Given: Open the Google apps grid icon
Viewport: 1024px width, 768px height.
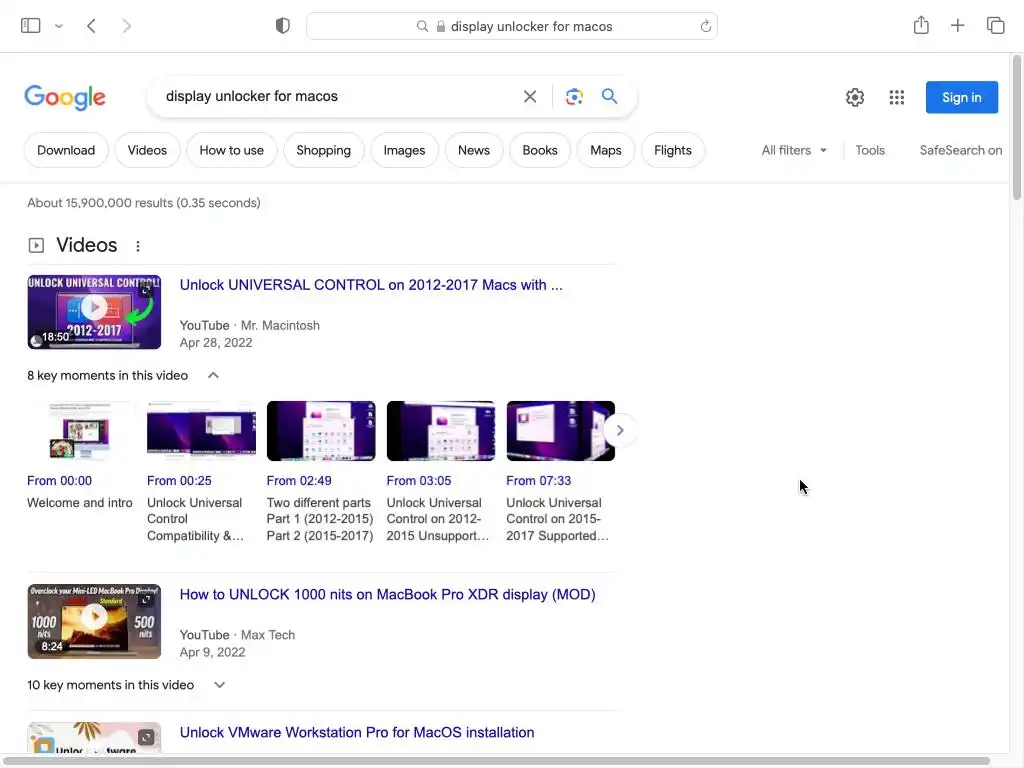Looking at the screenshot, I should [896, 97].
